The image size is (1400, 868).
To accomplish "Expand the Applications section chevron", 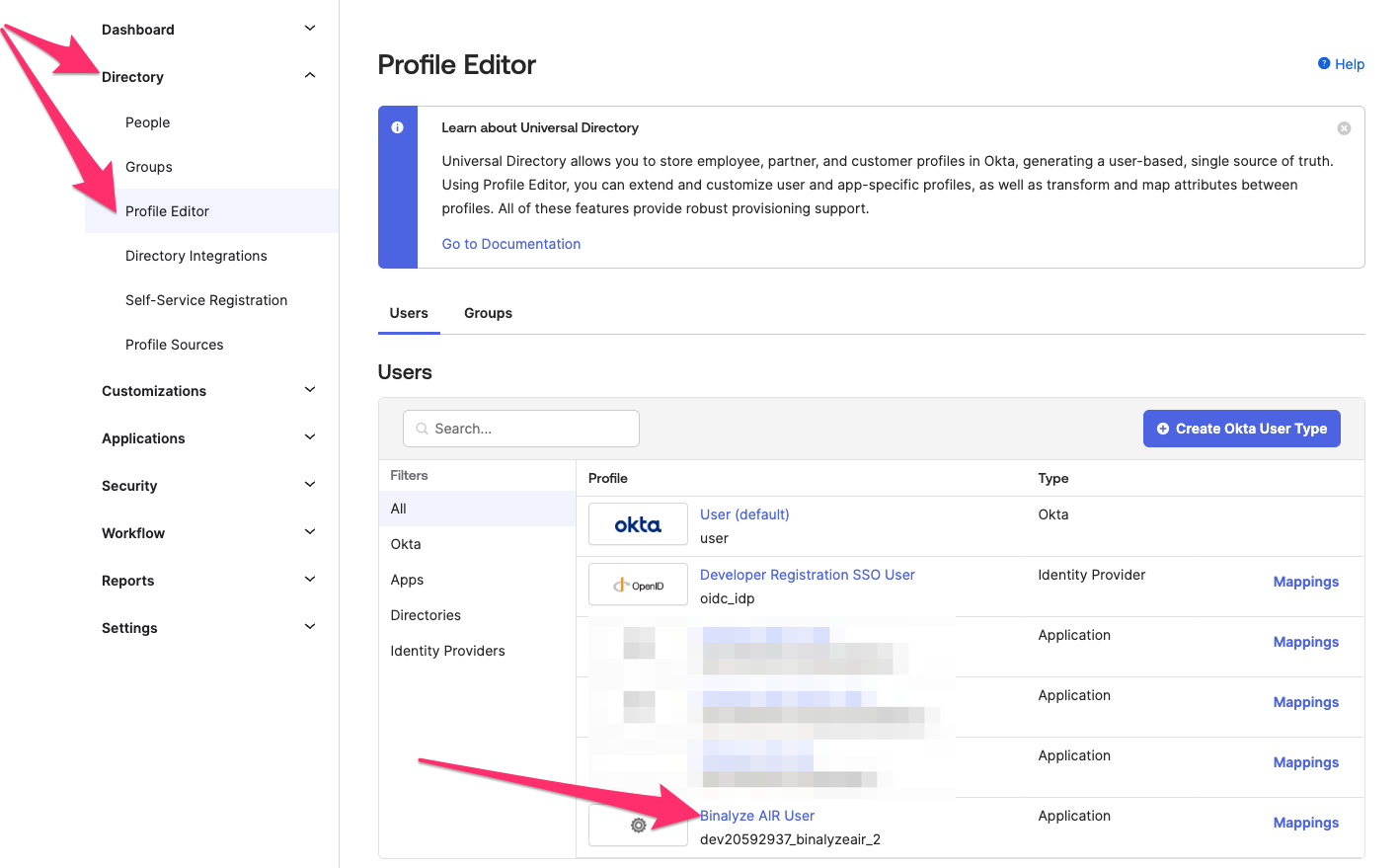I will pos(310,437).
